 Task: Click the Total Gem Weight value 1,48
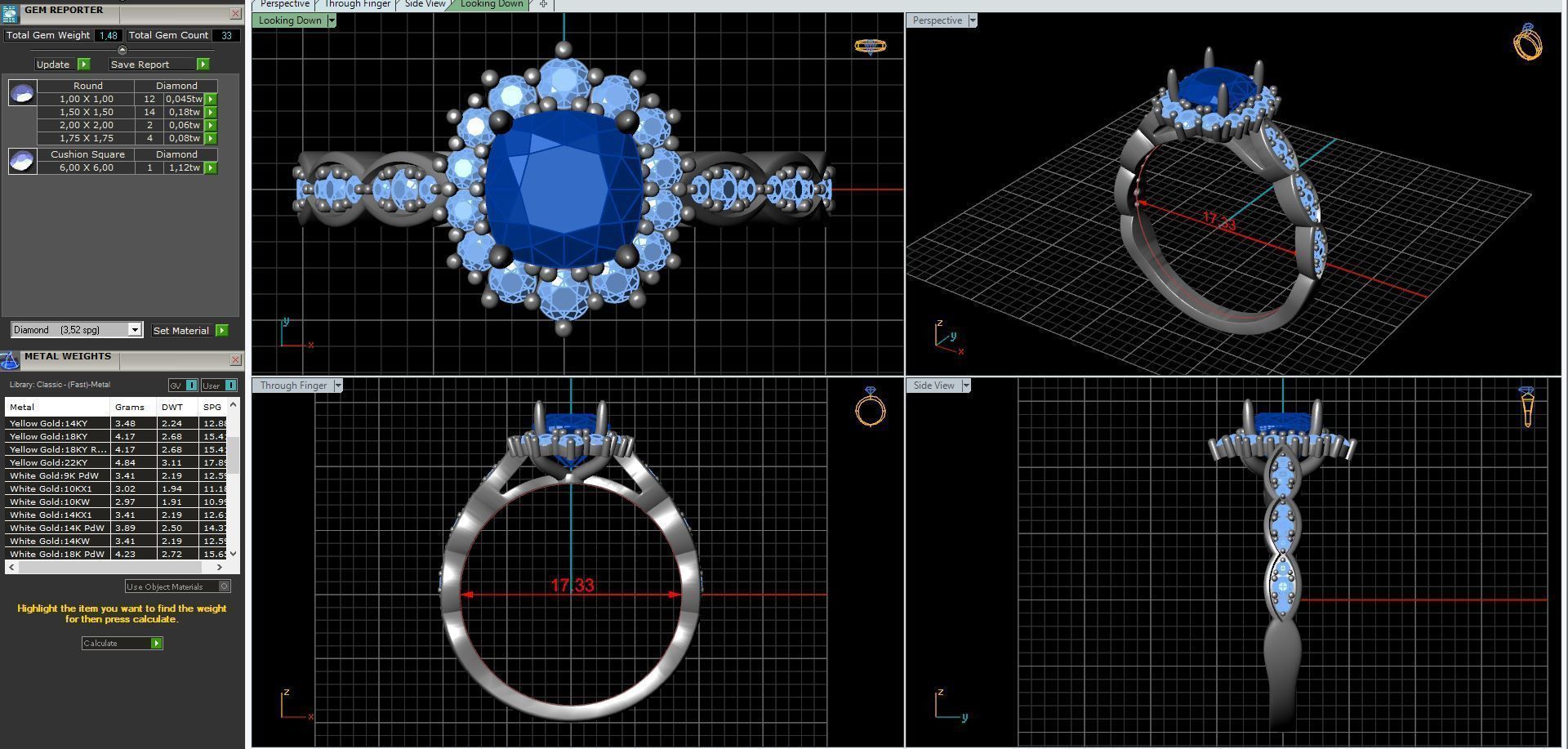109,35
